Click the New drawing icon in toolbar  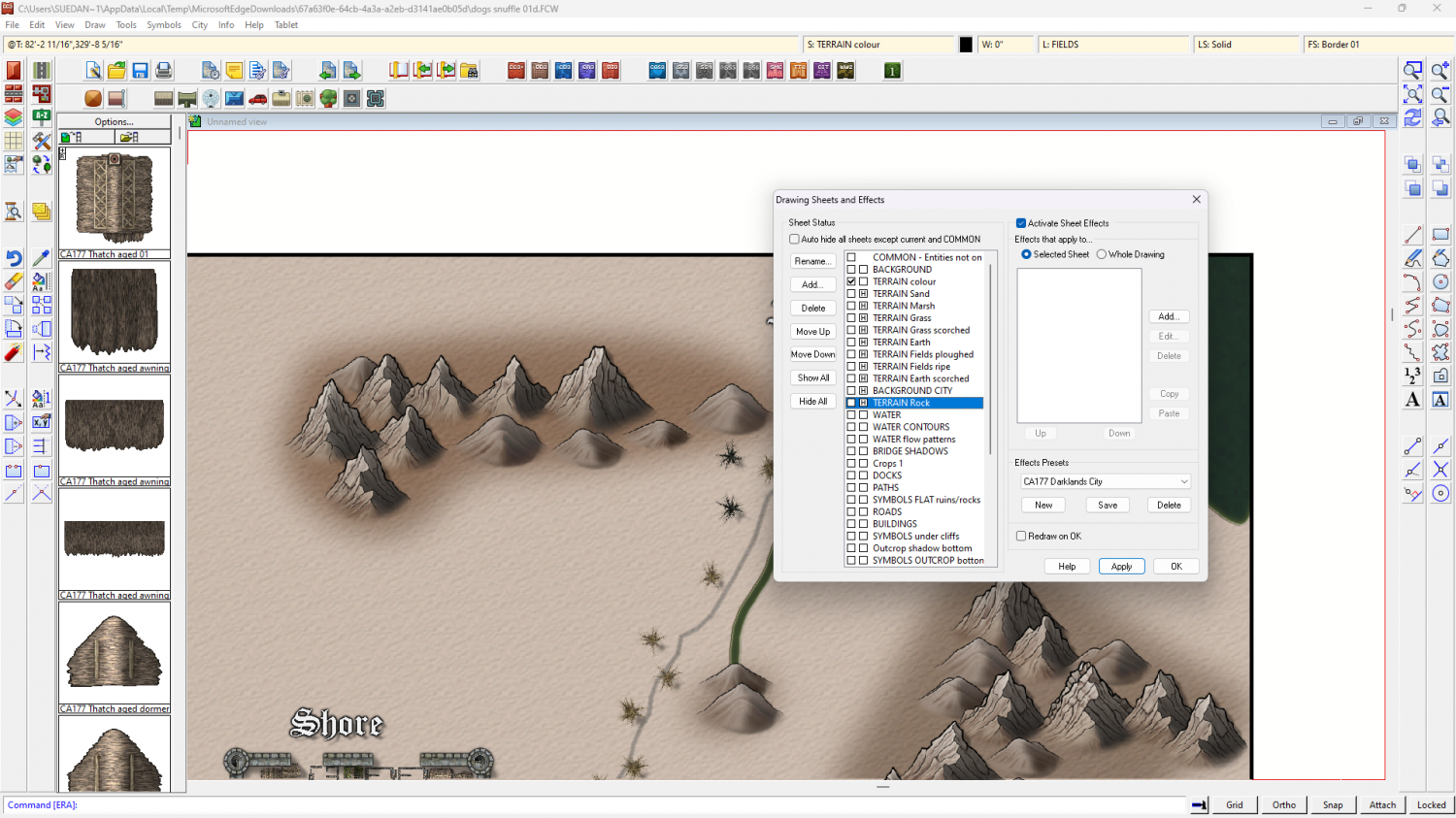[93, 70]
